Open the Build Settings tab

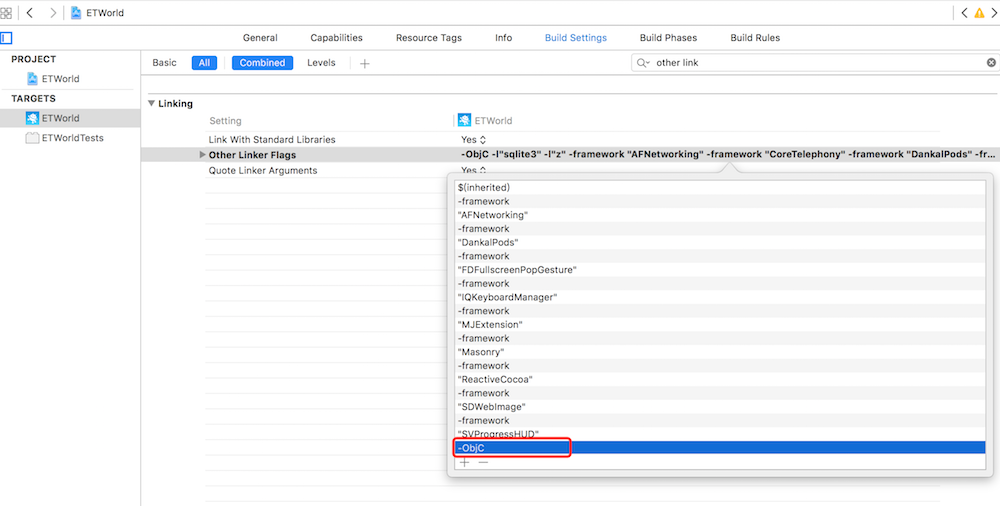[576, 38]
